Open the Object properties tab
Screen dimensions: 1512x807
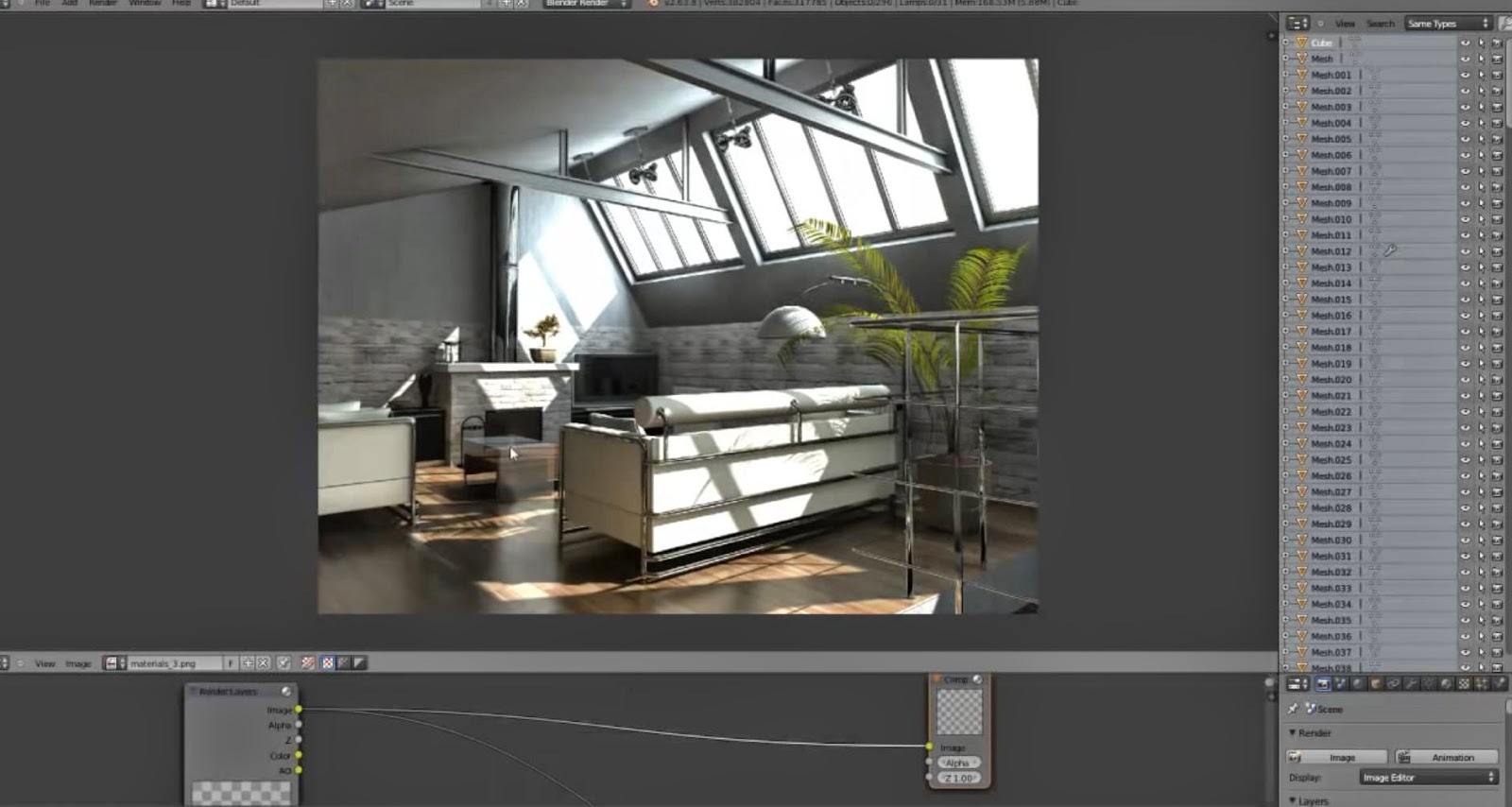pos(1375,683)
